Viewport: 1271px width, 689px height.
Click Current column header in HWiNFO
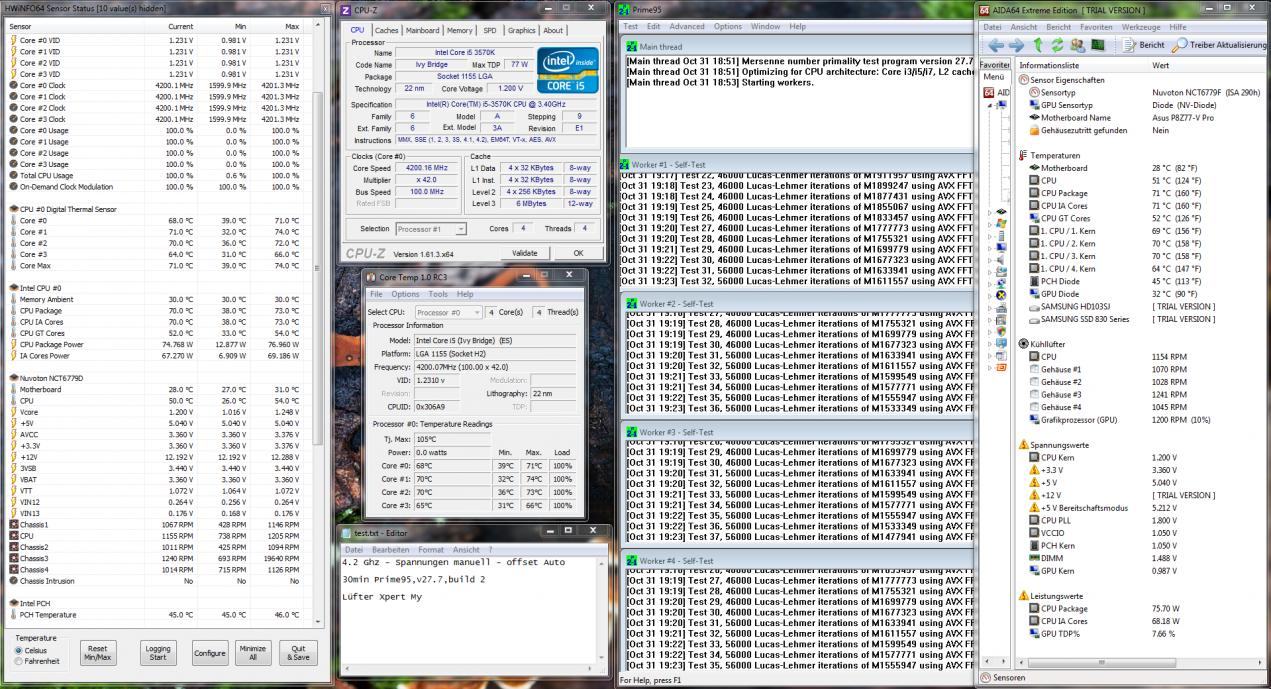click(181, 25)
